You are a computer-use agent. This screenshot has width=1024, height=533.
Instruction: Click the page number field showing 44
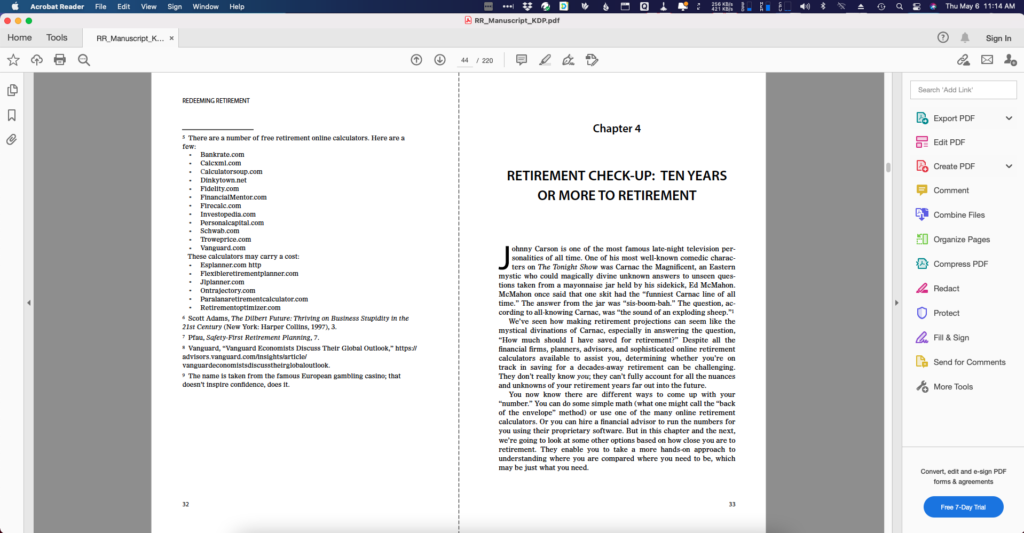464,60
